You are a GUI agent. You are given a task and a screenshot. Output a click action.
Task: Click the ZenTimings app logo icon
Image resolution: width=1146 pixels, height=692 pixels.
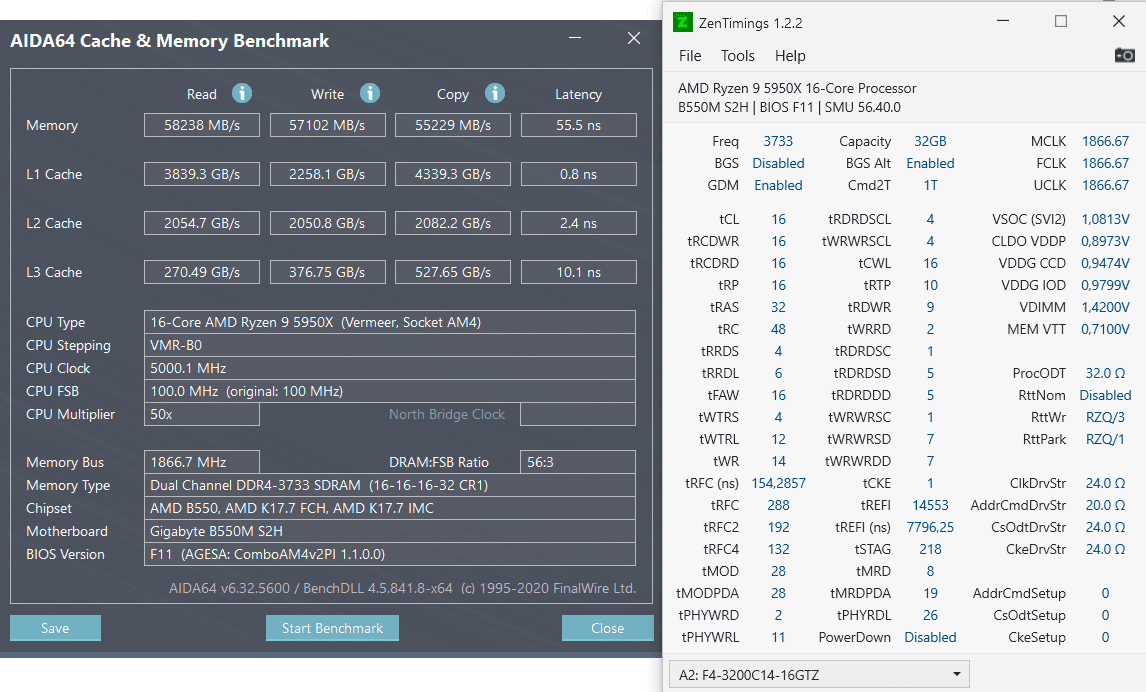[682, 22]
